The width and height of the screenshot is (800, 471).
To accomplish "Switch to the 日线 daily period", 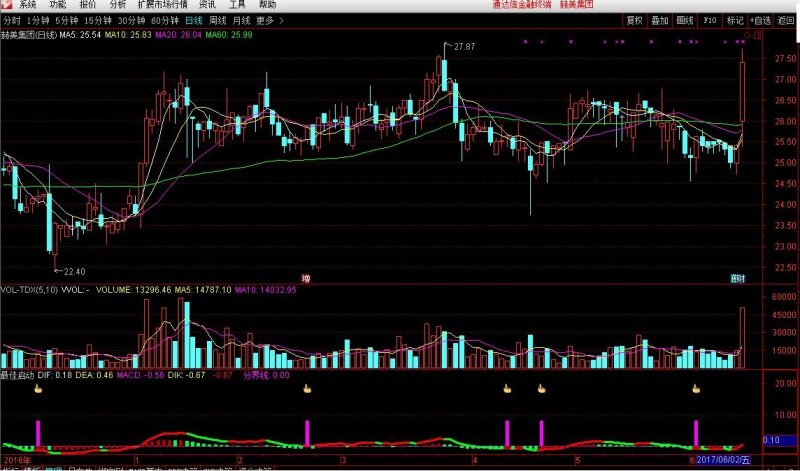I will pyautogui.click(x=195, y=19).
